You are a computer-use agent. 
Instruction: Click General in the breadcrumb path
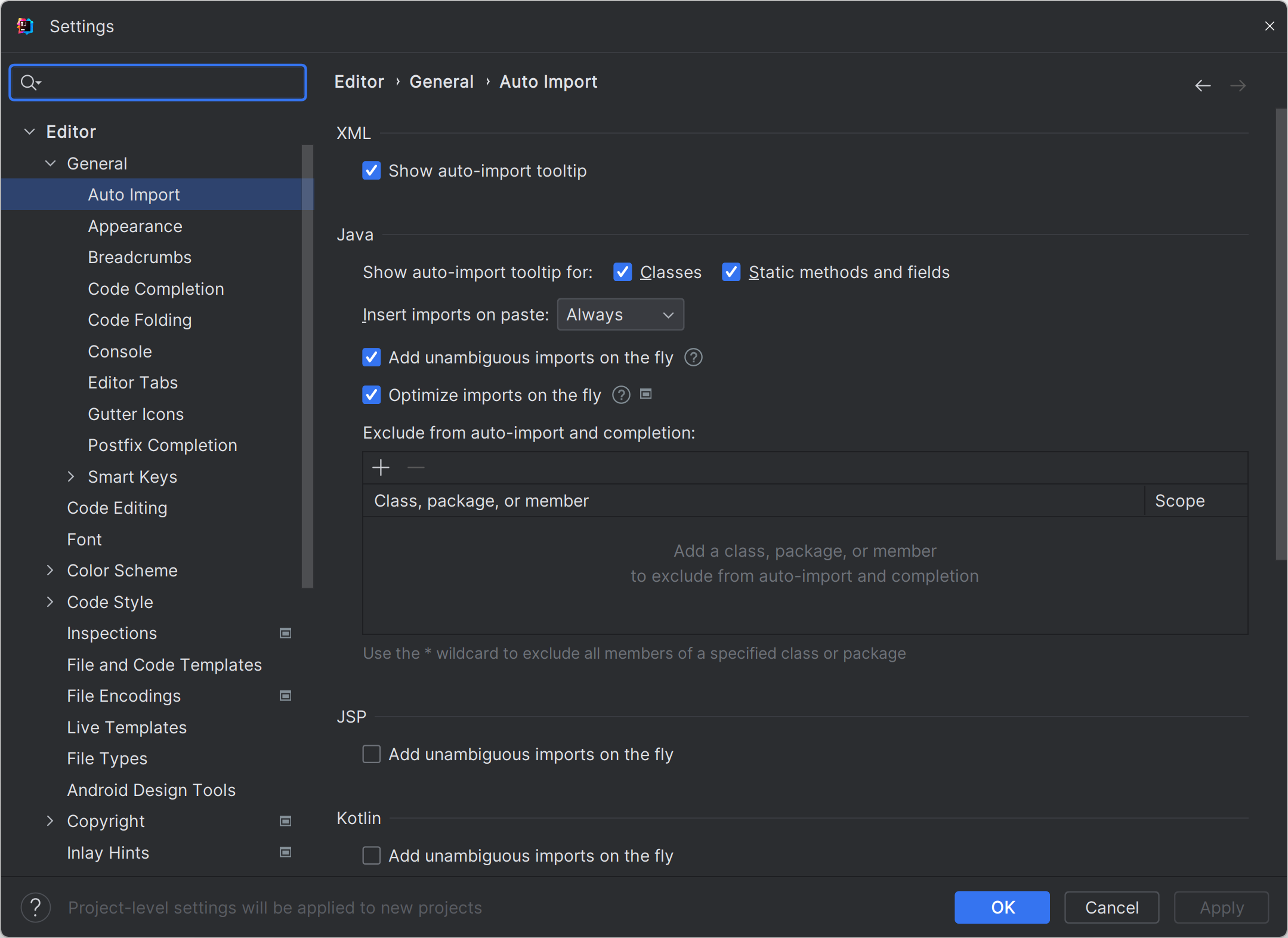[x=441, y=82]
